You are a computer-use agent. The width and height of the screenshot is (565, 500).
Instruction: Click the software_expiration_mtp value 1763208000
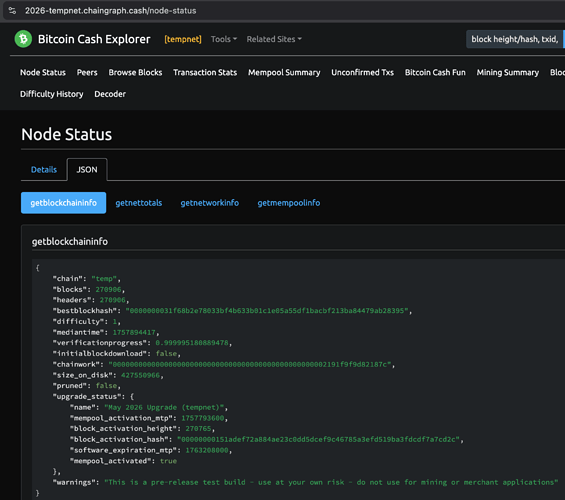[207, 450]
